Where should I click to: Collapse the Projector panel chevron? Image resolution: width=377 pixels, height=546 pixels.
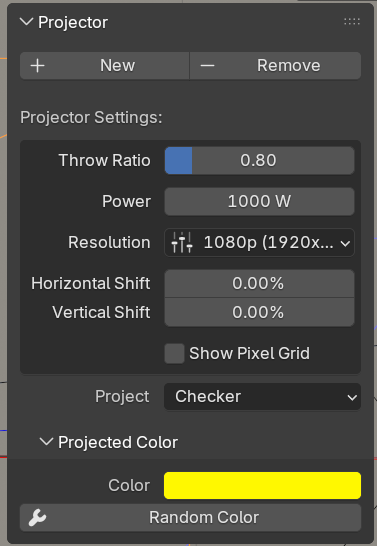[x=26, y=22]
